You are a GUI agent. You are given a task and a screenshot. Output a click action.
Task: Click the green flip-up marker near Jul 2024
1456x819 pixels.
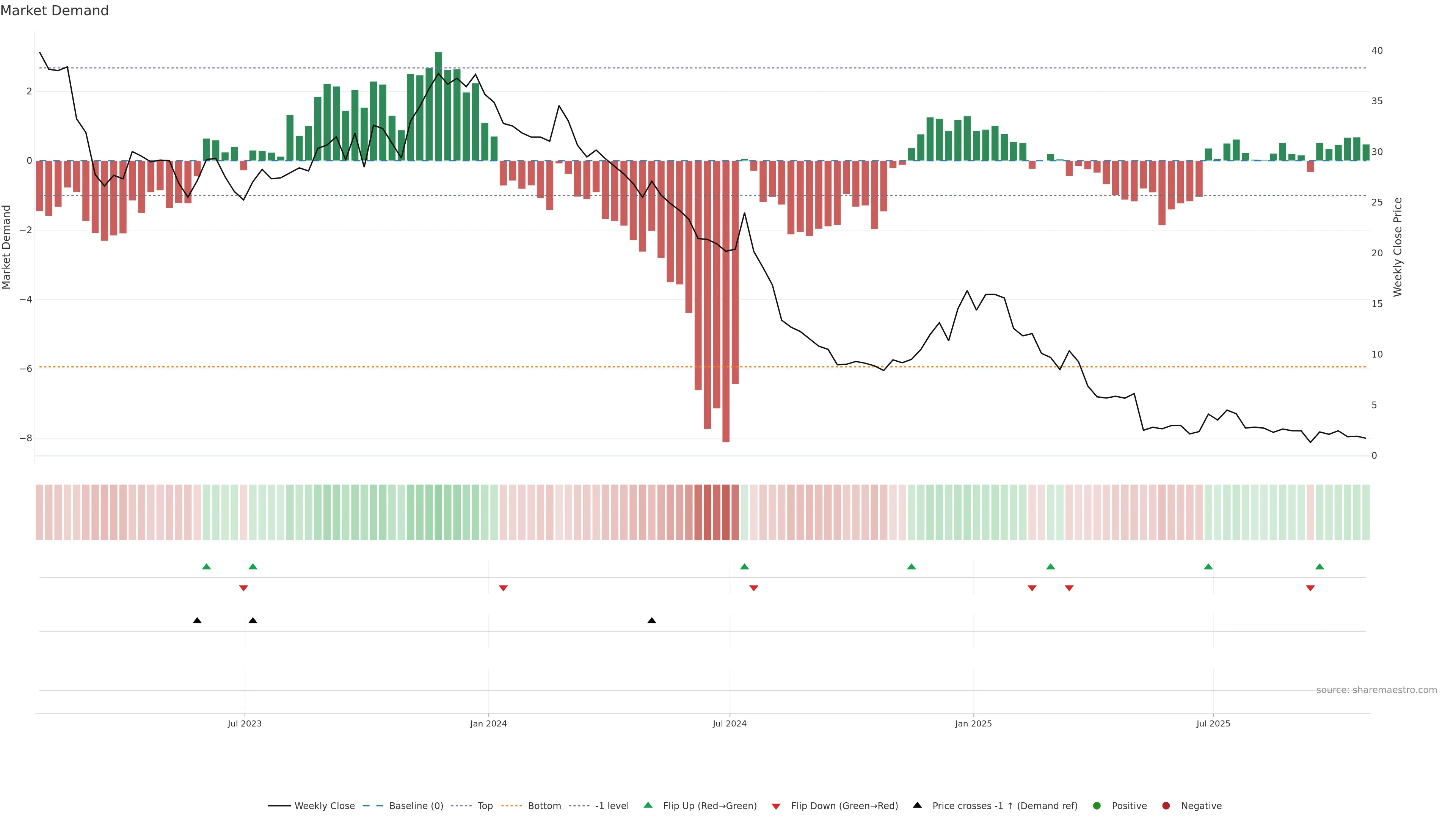744,567
